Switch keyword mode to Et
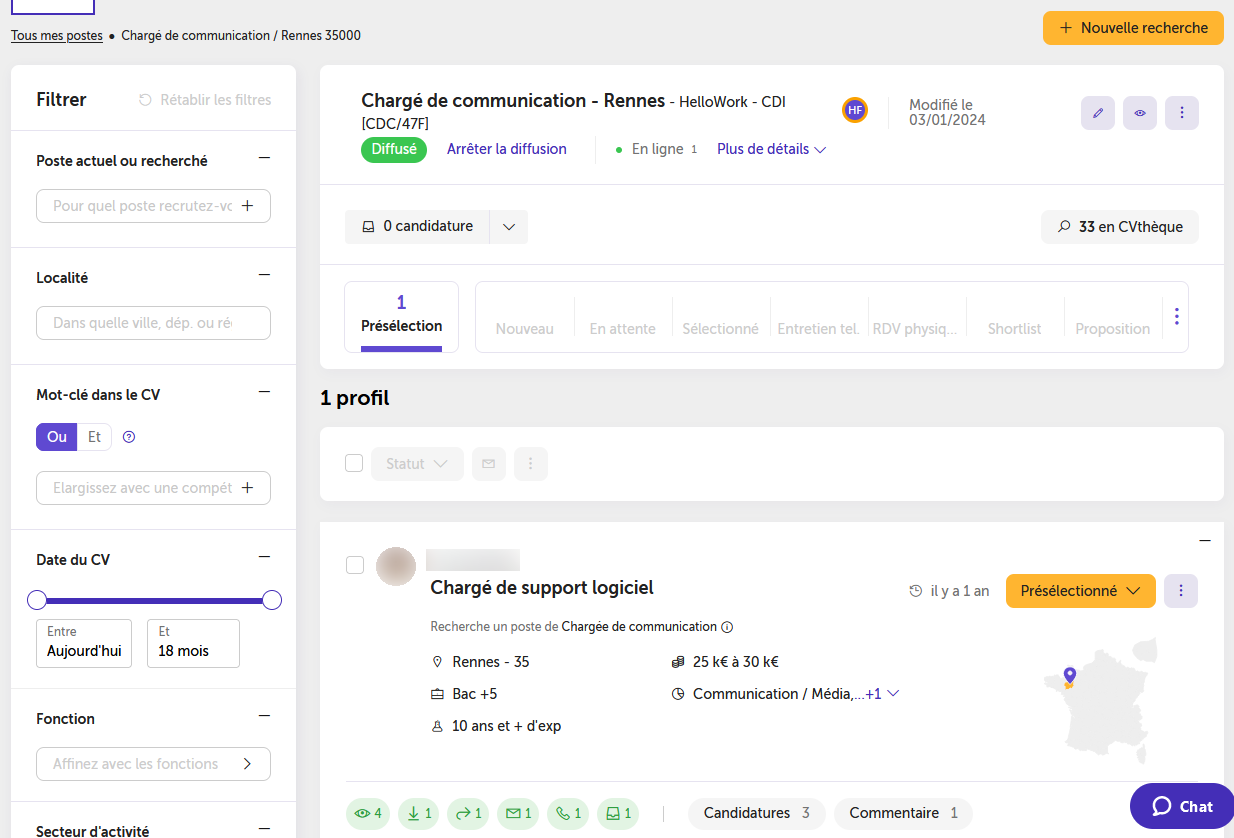 point(94,437)
